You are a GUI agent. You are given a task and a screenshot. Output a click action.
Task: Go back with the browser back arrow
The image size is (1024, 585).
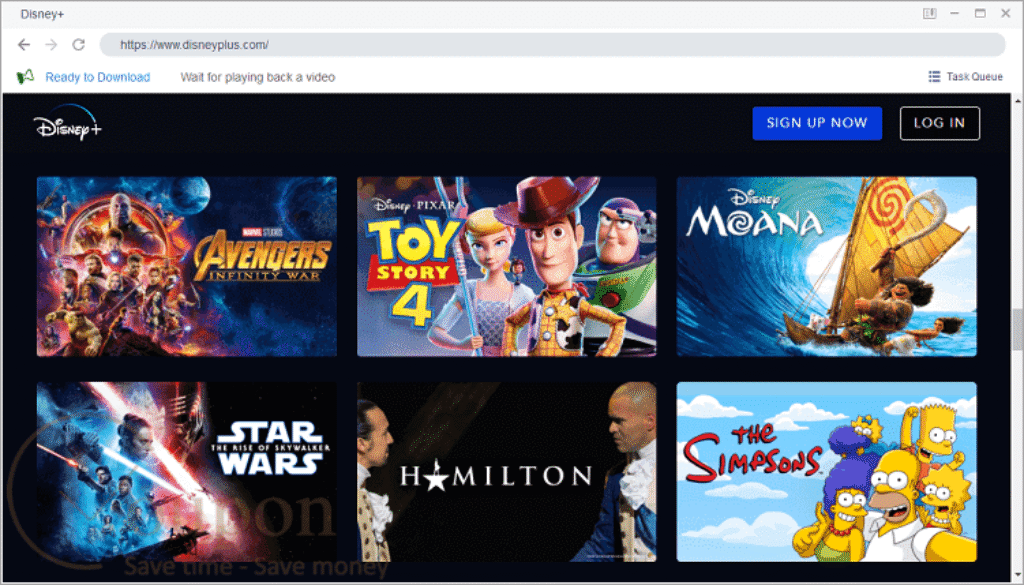click(x=24, y=44)
